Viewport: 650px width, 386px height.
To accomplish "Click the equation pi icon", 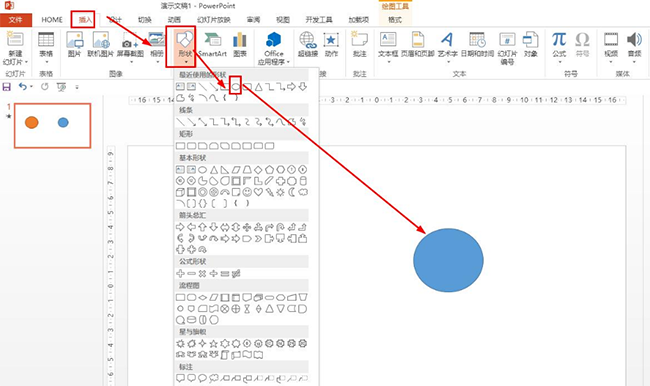I will coord(559,39).
